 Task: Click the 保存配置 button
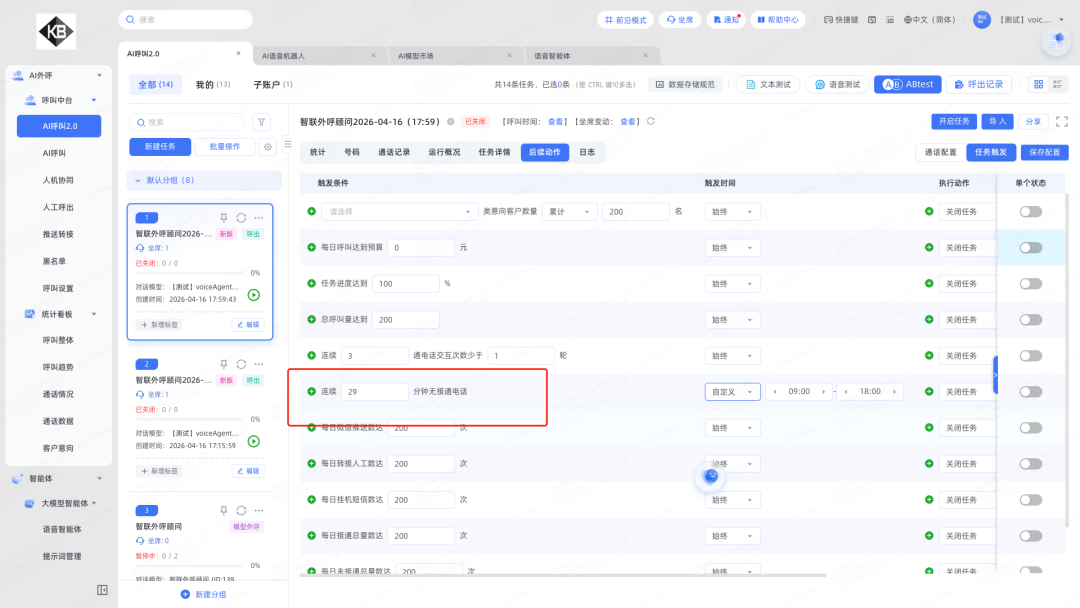pyautogui.click(x=1045, y=153)
